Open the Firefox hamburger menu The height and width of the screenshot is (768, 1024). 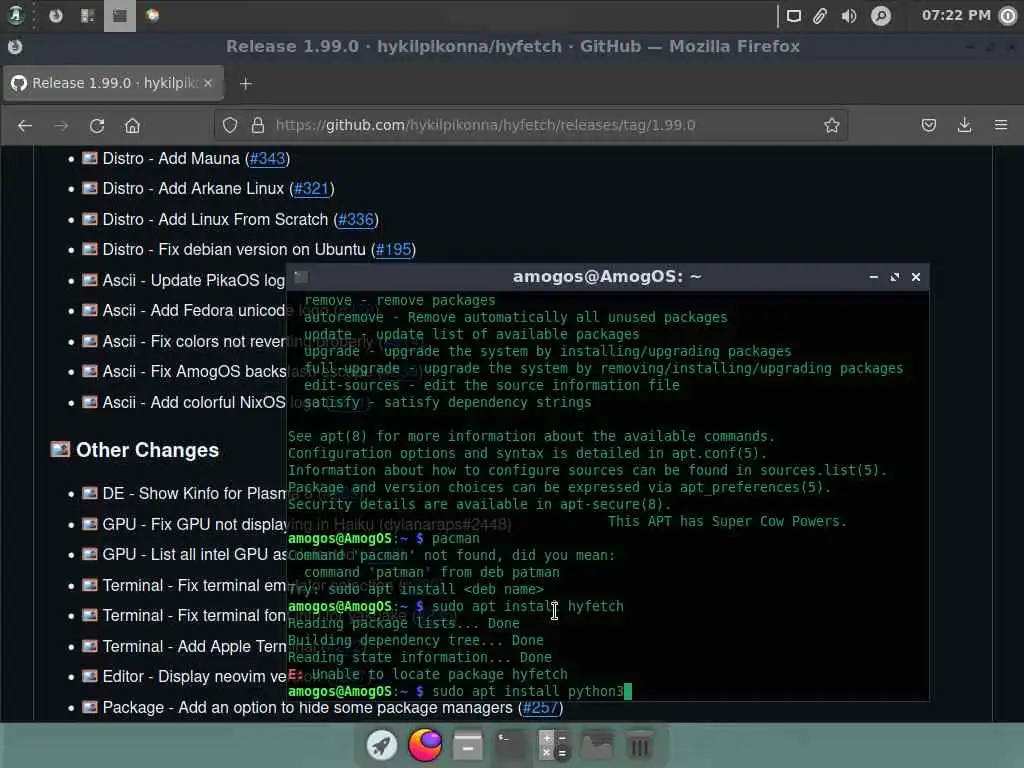(1000, 125)
